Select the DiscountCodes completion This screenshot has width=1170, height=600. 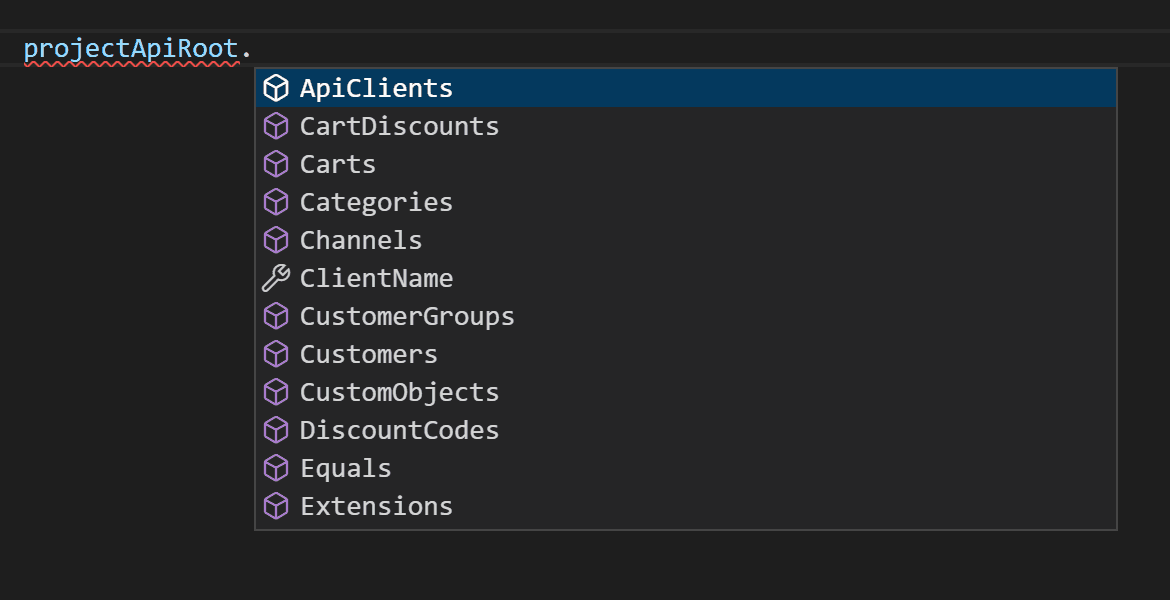pos(399,431)
